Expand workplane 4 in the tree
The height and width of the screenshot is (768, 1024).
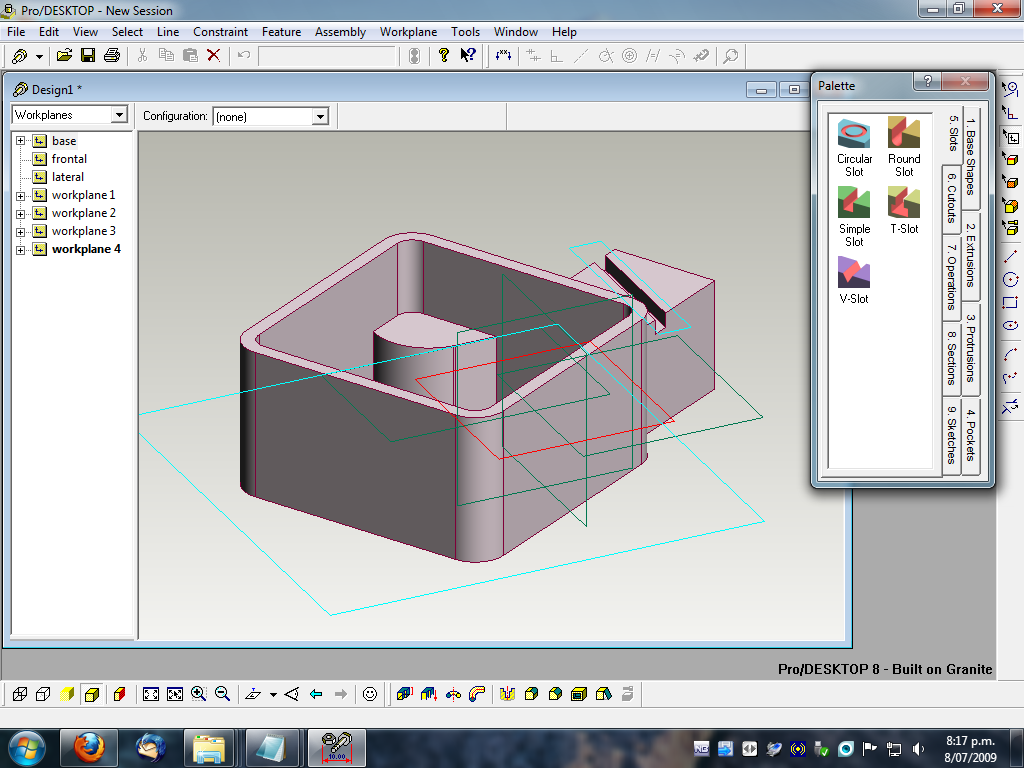(22, 248)
